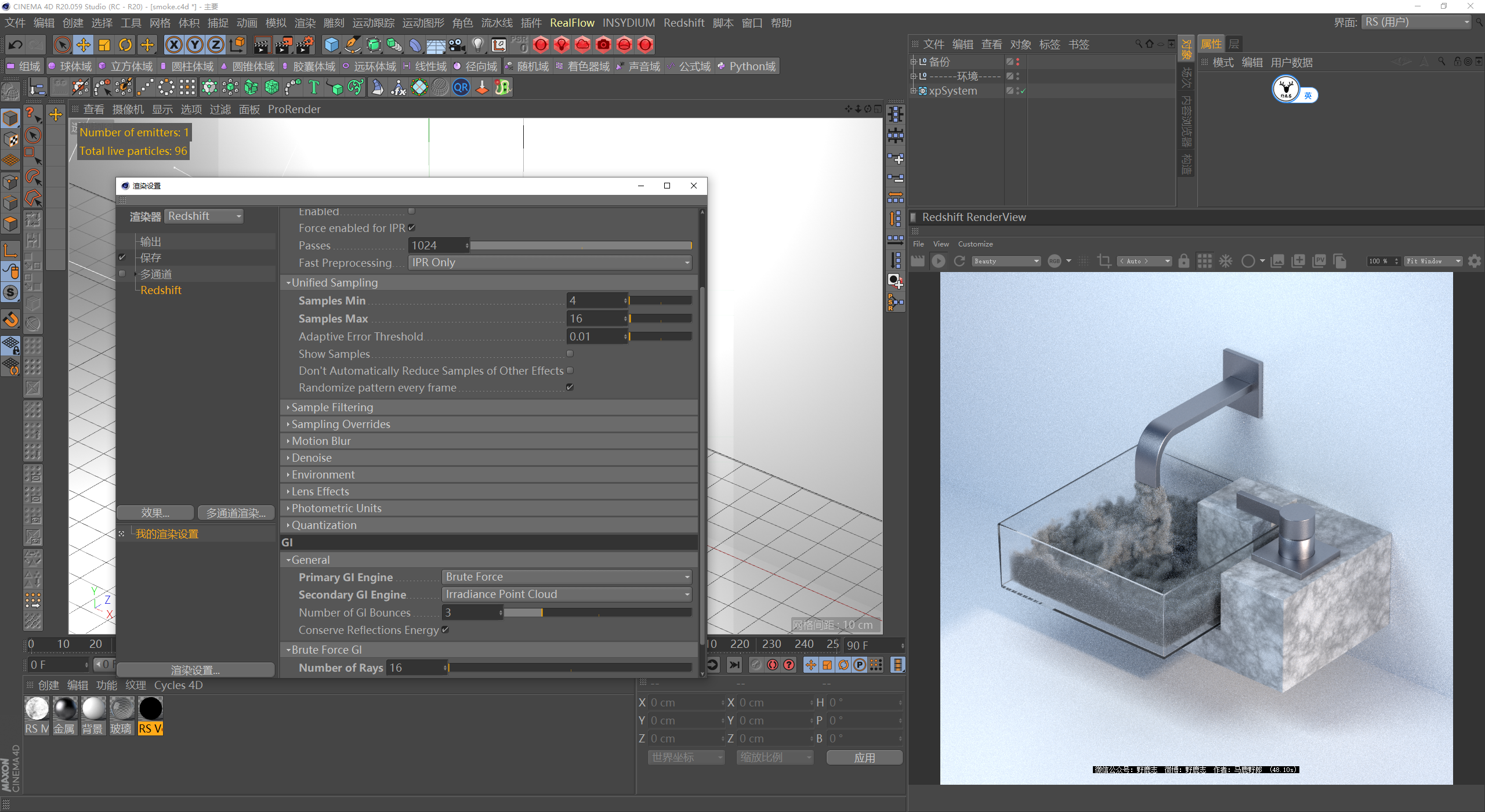The width and height of the screenshot is (1485, 812).
Task: Click the QR plugin icon
Action: point(461,88)
